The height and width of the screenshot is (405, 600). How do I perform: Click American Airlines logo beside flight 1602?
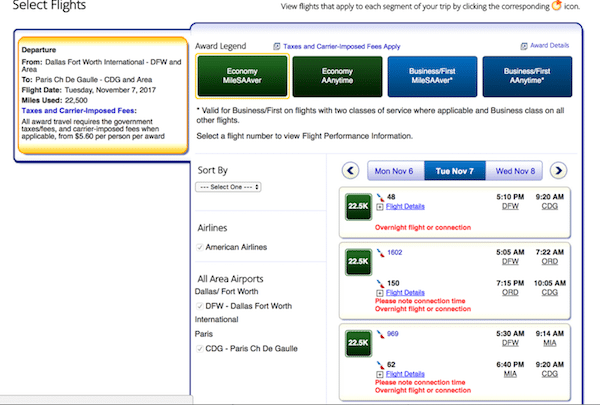(x=380, y=253)
